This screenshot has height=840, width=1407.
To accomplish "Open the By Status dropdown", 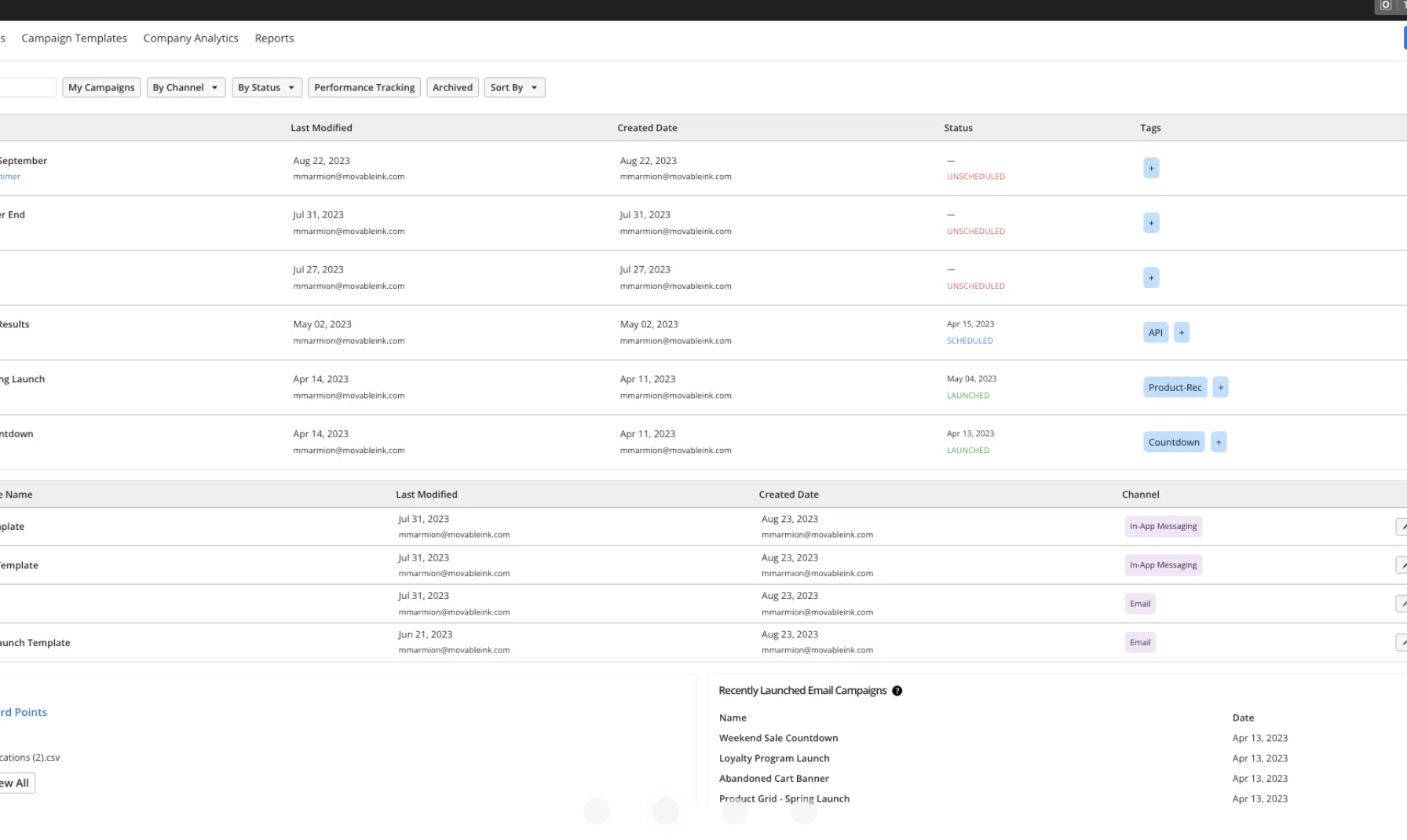I will (266, 87).
